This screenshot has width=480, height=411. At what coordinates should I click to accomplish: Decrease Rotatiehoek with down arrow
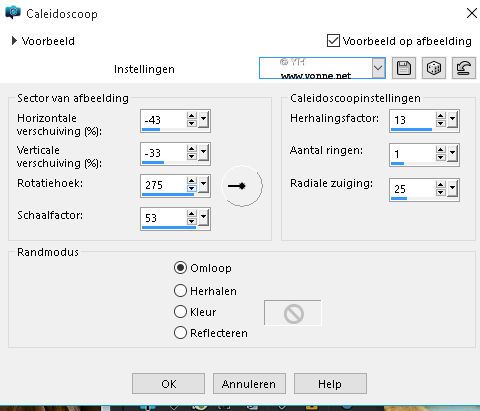pos(191,189)
